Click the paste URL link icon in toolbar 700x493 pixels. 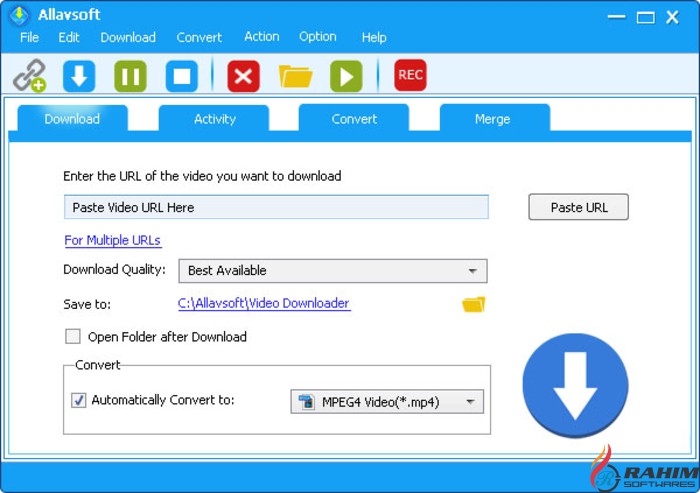click(x=29, y=76)
